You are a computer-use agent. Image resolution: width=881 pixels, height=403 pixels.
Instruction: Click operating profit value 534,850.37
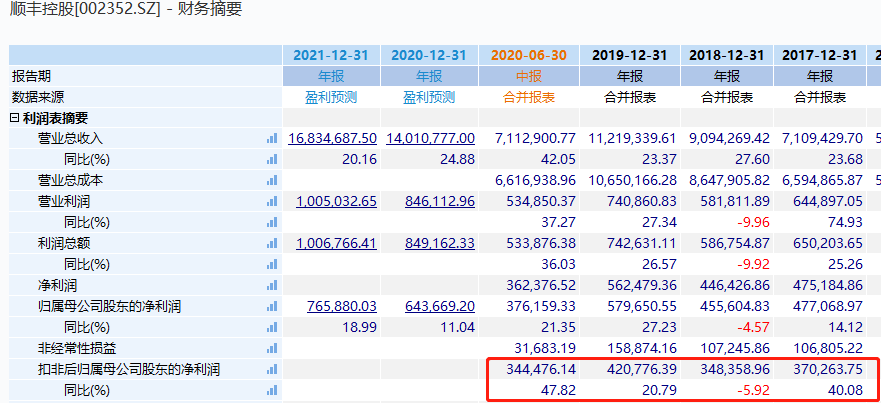pos(541,201)
